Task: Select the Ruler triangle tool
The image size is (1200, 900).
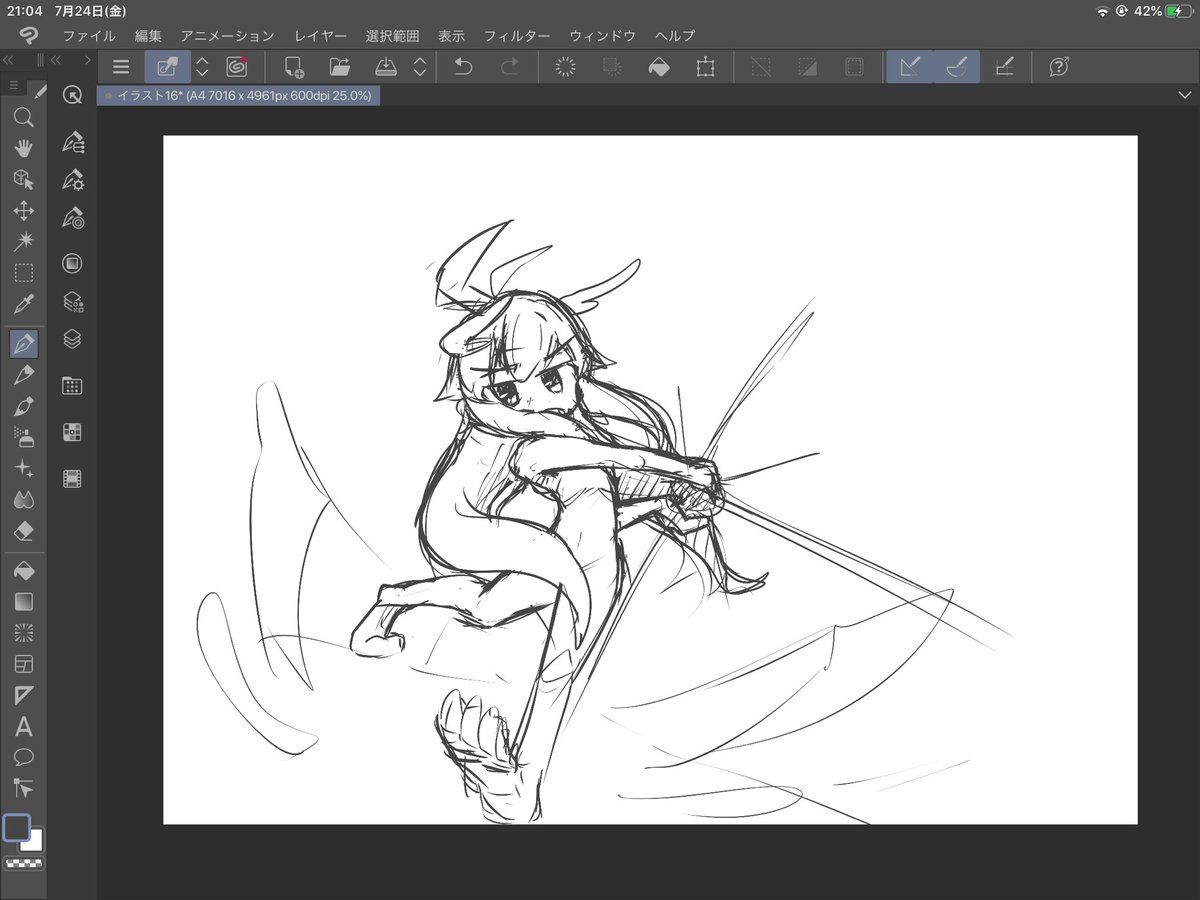Action: pyautogui.click(x=24, y=695)
